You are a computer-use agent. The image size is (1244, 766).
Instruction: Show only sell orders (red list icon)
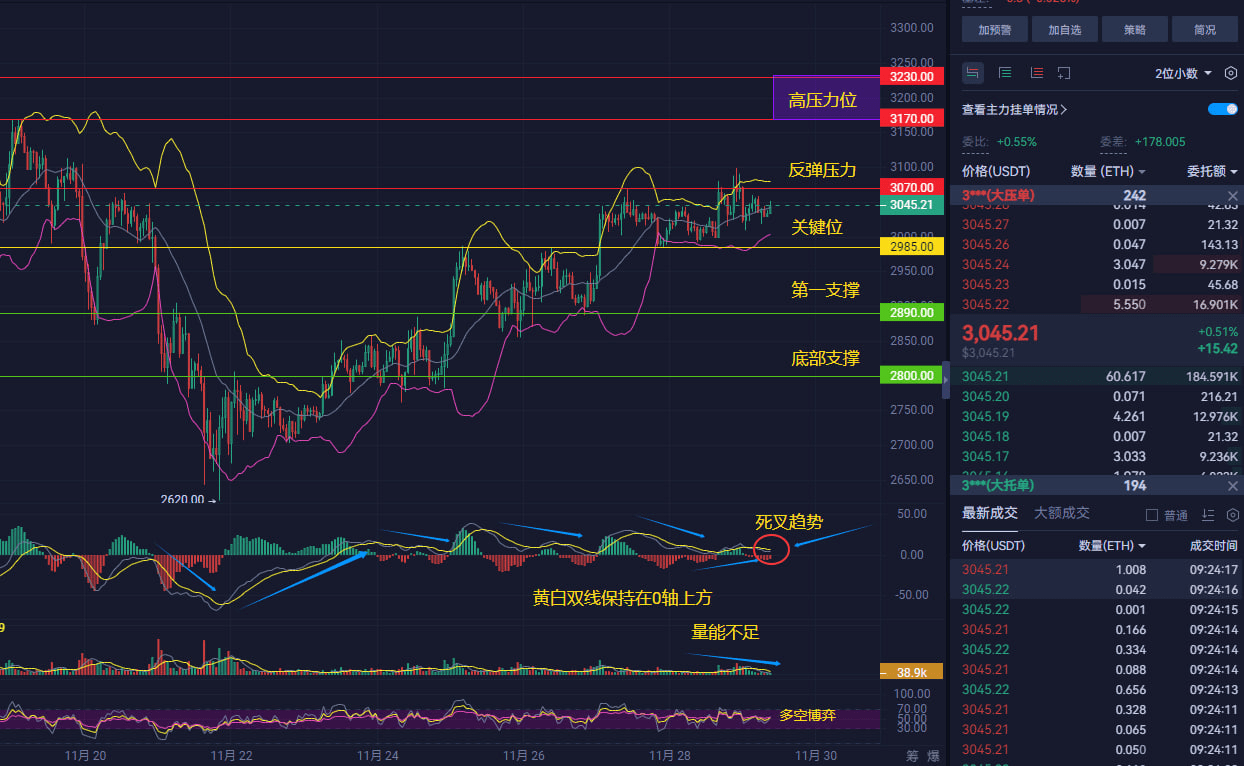(x=1036, y=73)
